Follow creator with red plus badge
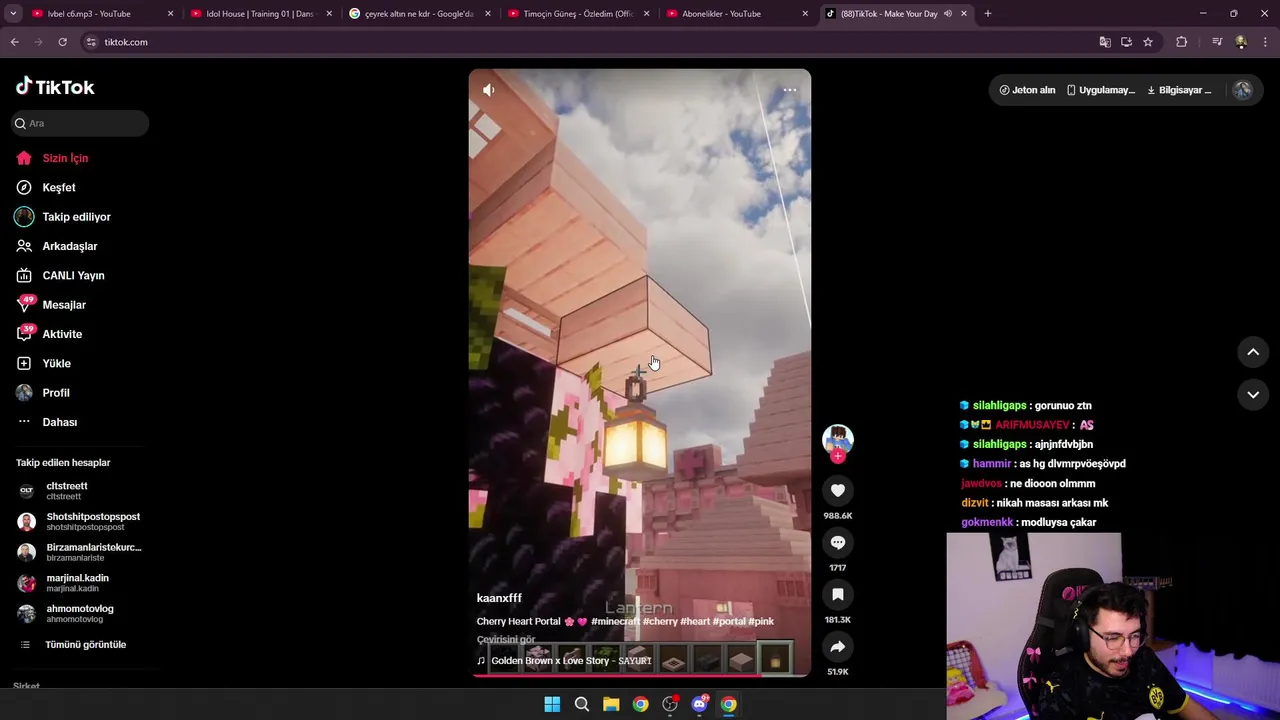The width and height of the screenshot is (1280, 720). click(x=838, y=457)
